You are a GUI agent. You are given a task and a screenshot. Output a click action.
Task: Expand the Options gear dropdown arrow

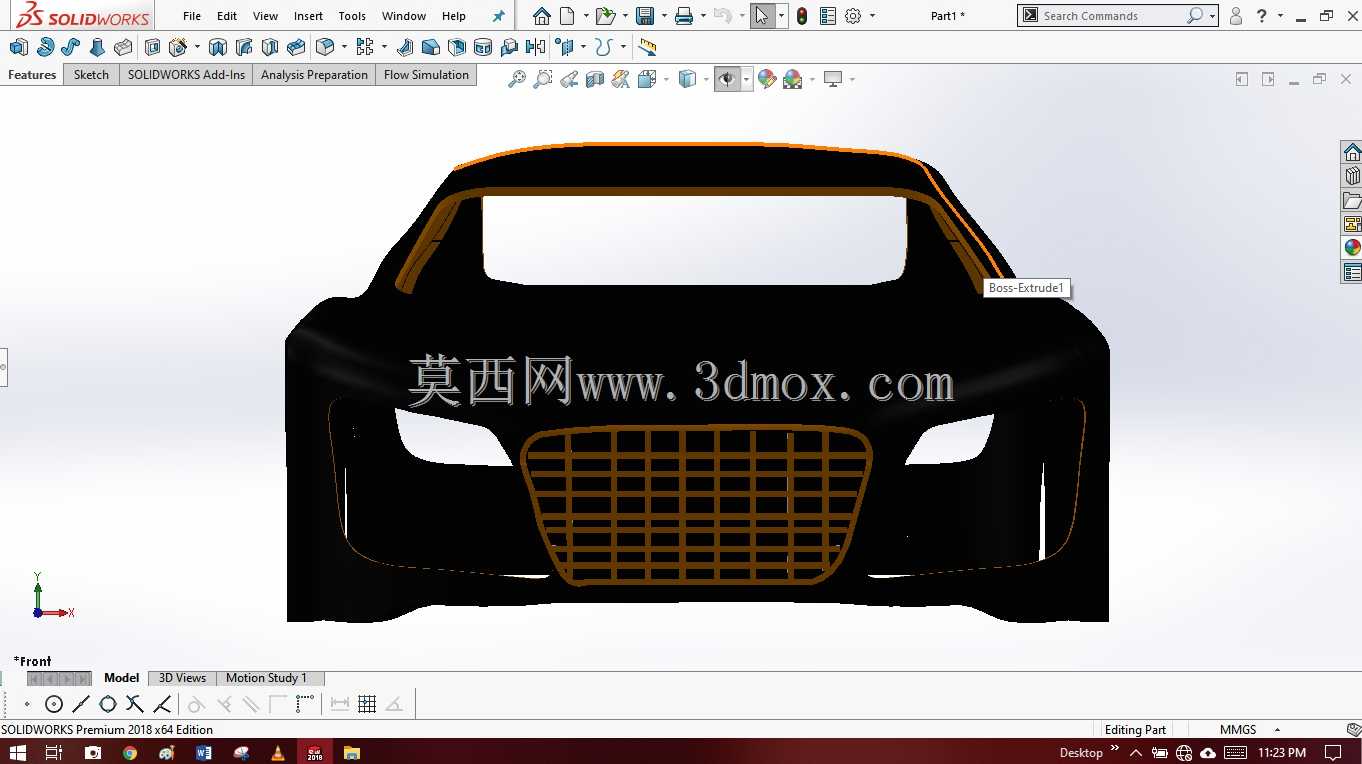[x=872, y=16]
